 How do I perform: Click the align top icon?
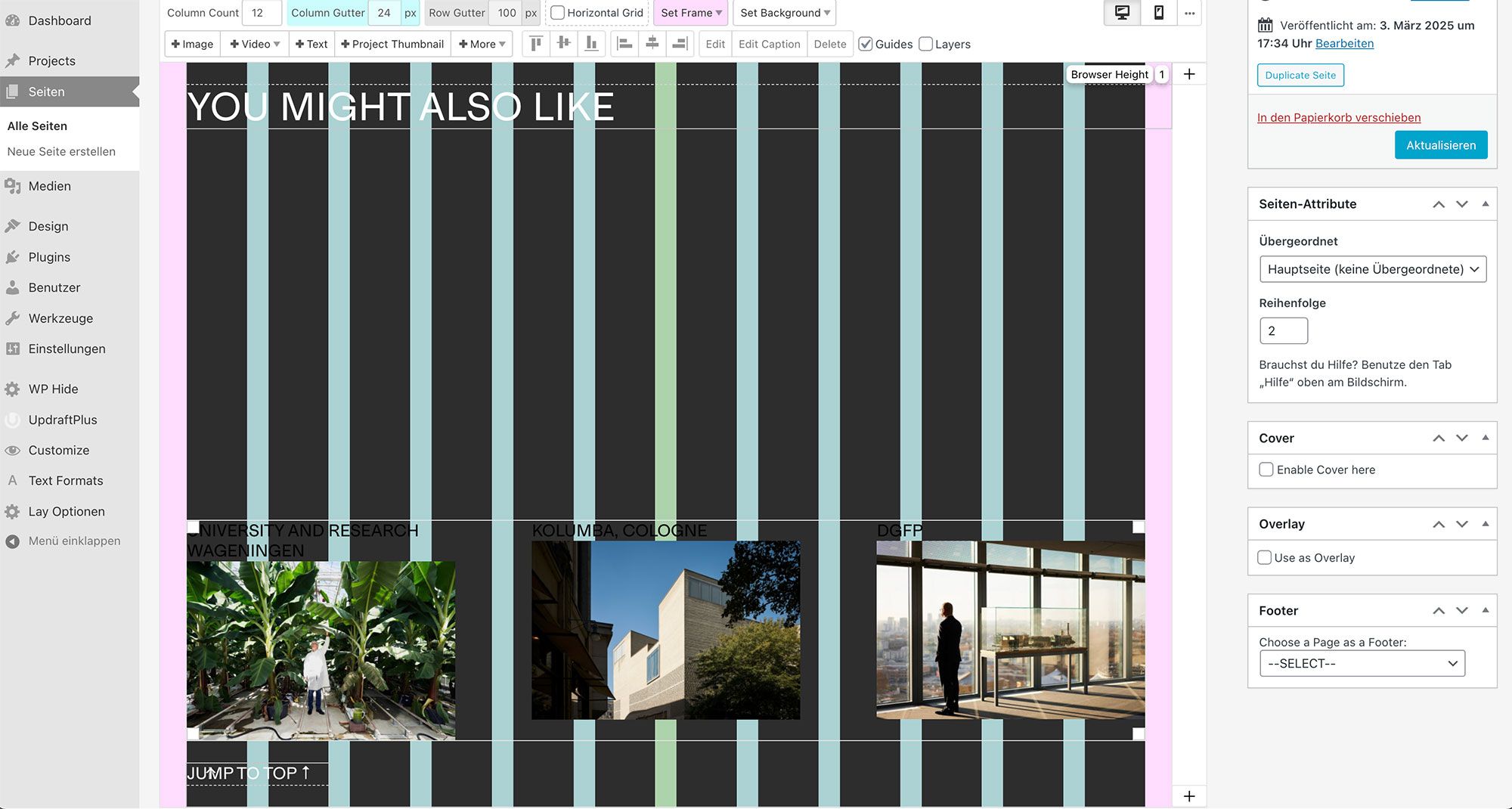(x=536, y=44)
